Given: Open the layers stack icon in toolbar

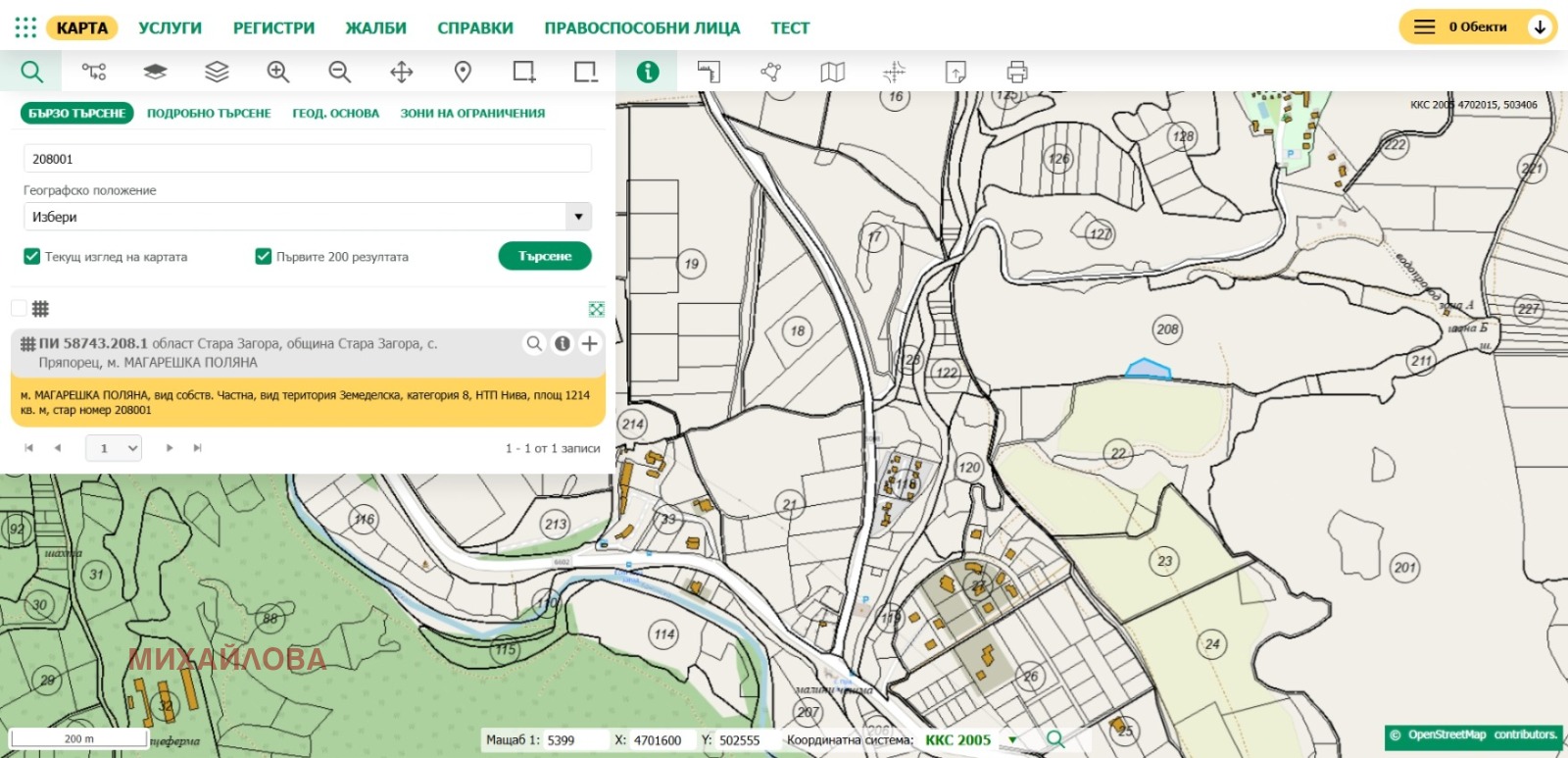Looking at the screenshot, I should pyautogui.click(x=217, y=72).
